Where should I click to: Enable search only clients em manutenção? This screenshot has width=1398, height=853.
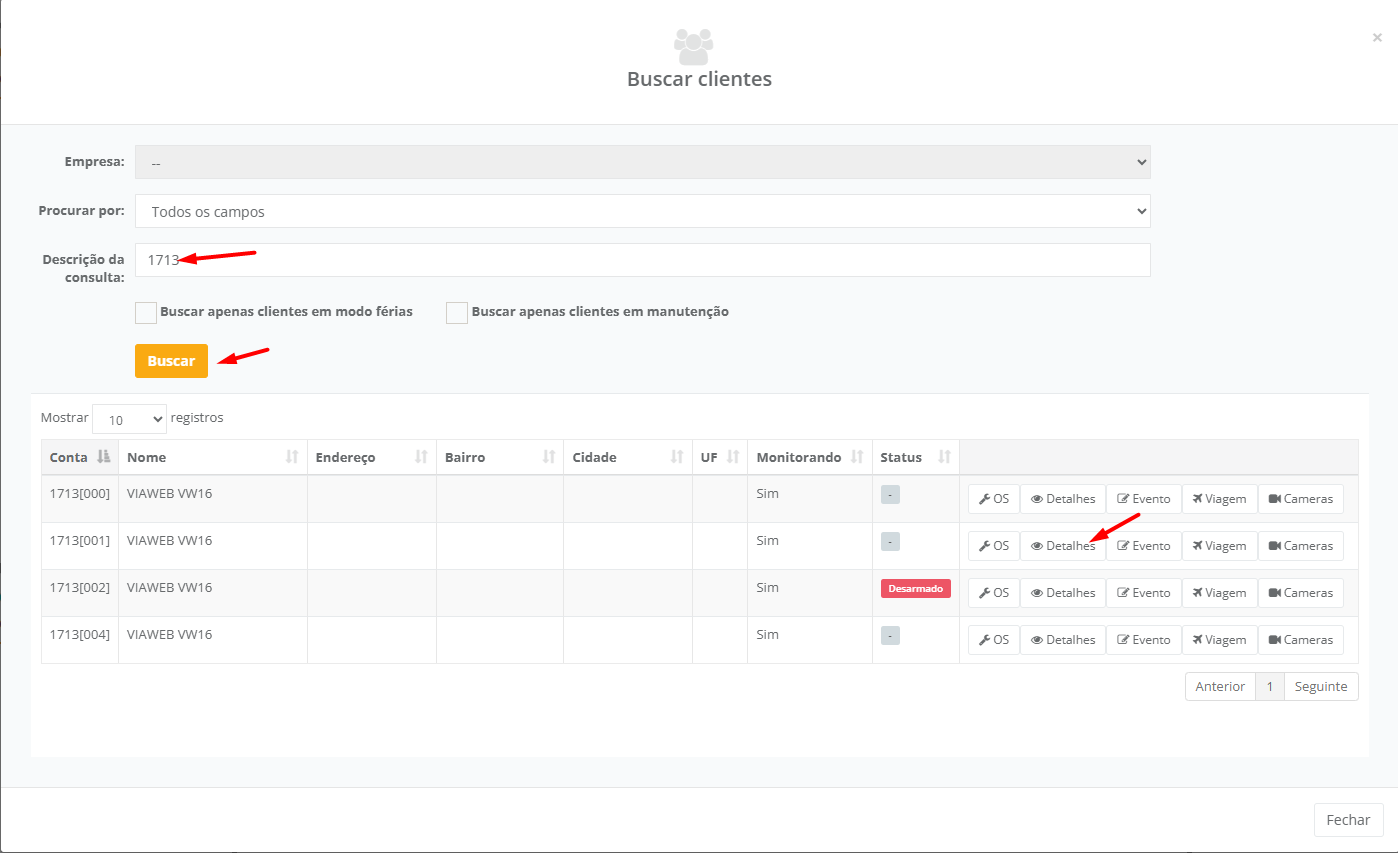(x=457, y=312)
